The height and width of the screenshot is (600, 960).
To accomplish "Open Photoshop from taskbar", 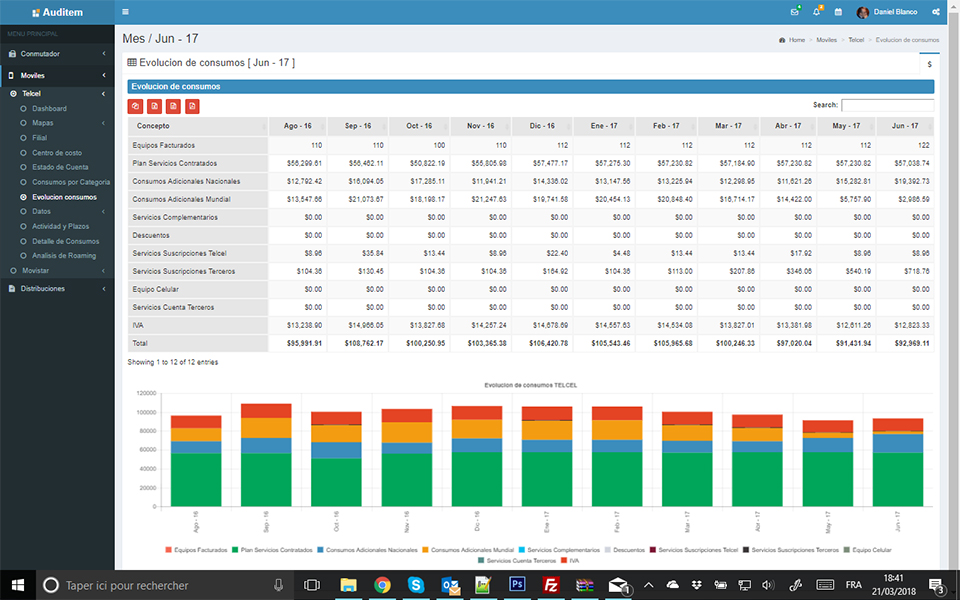I will pyautogui.click(x=517, y=585).
